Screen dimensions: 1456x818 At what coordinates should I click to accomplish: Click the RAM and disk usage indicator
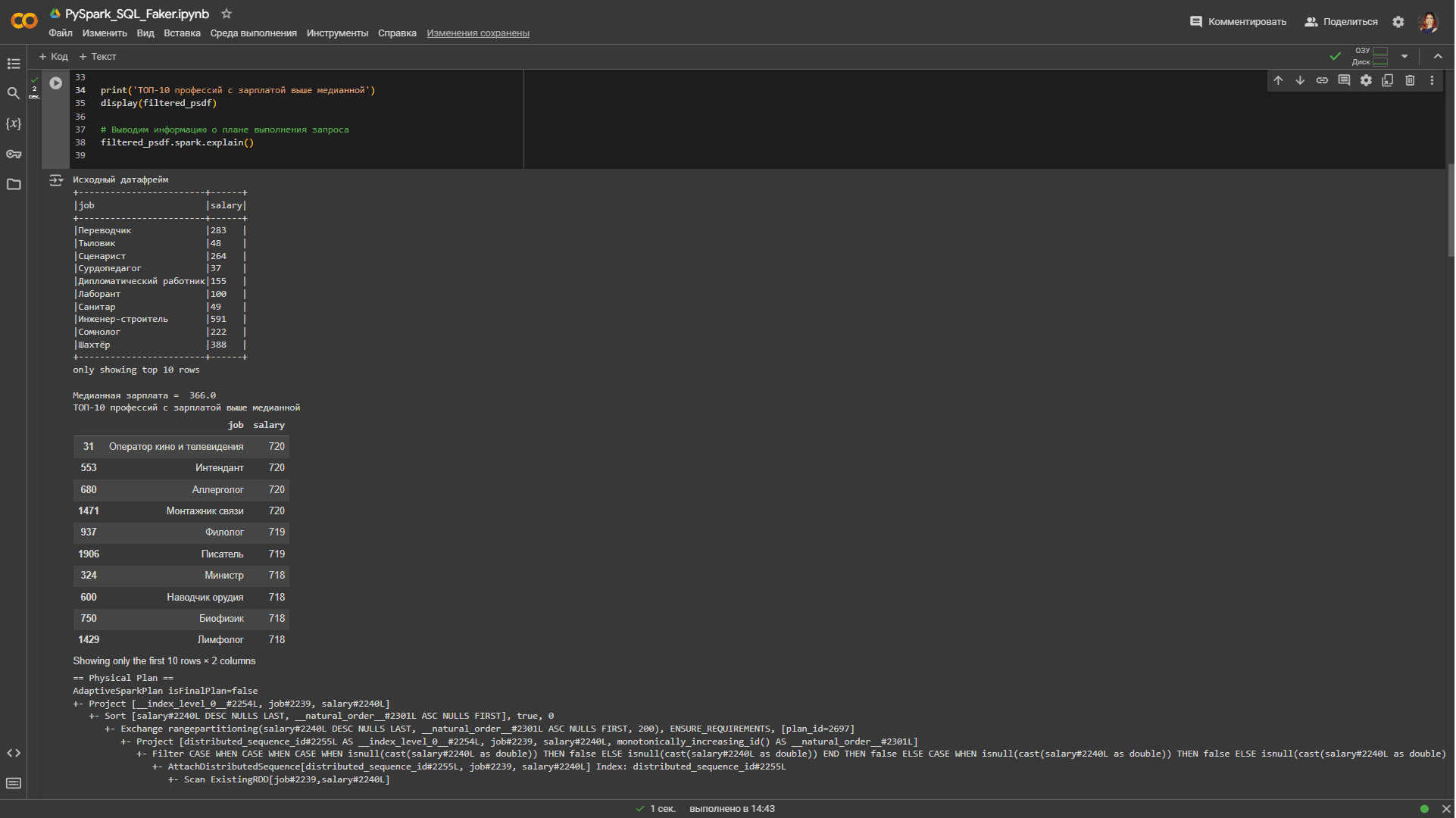tap(1372, 57)
